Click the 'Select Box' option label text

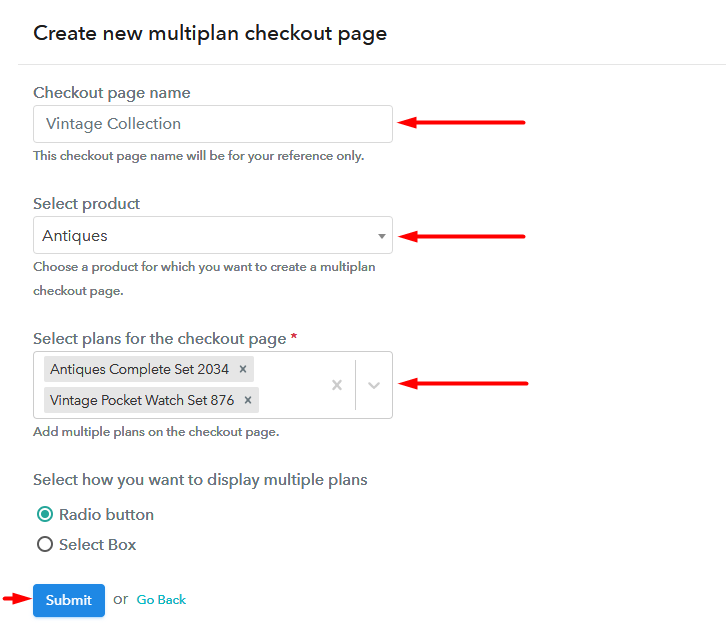98,545
